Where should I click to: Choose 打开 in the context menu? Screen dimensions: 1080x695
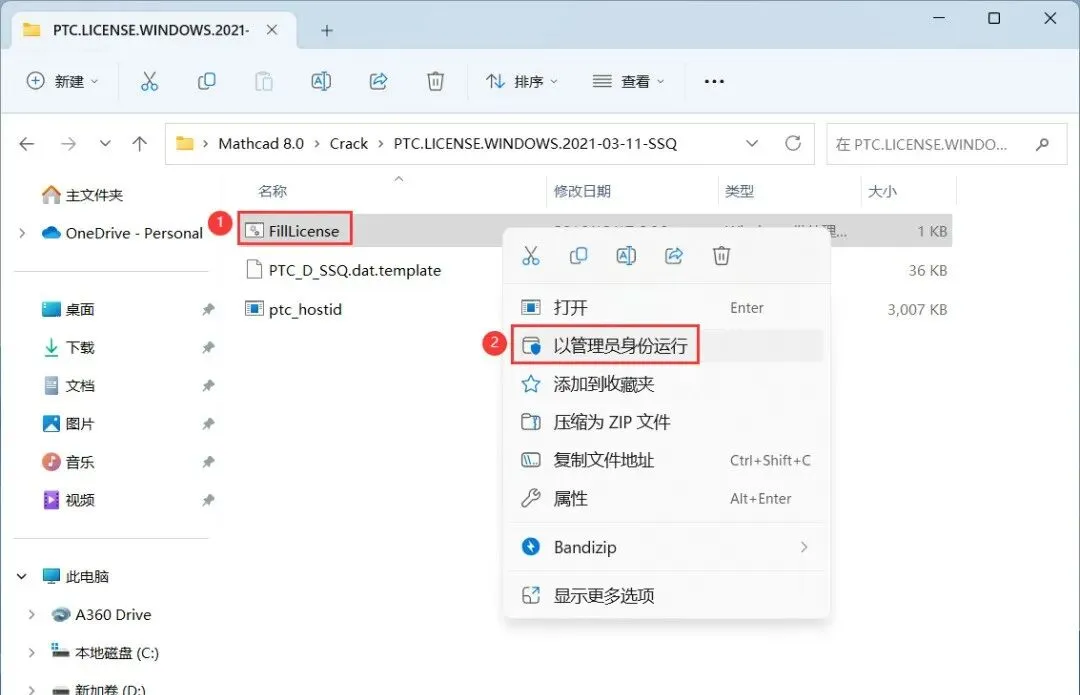pos(667,307)
